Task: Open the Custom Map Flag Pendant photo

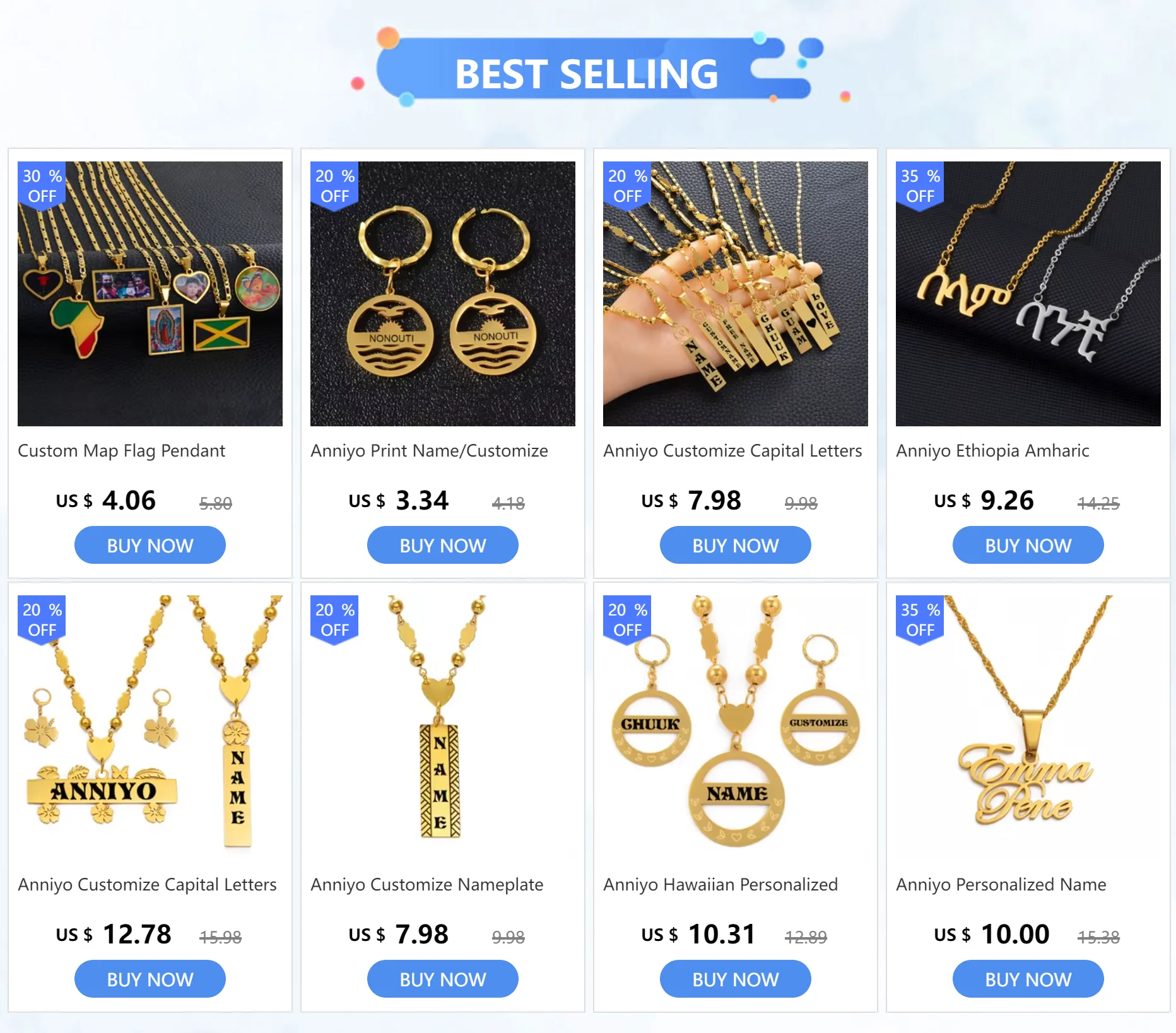Action: [x=150, y=294]
